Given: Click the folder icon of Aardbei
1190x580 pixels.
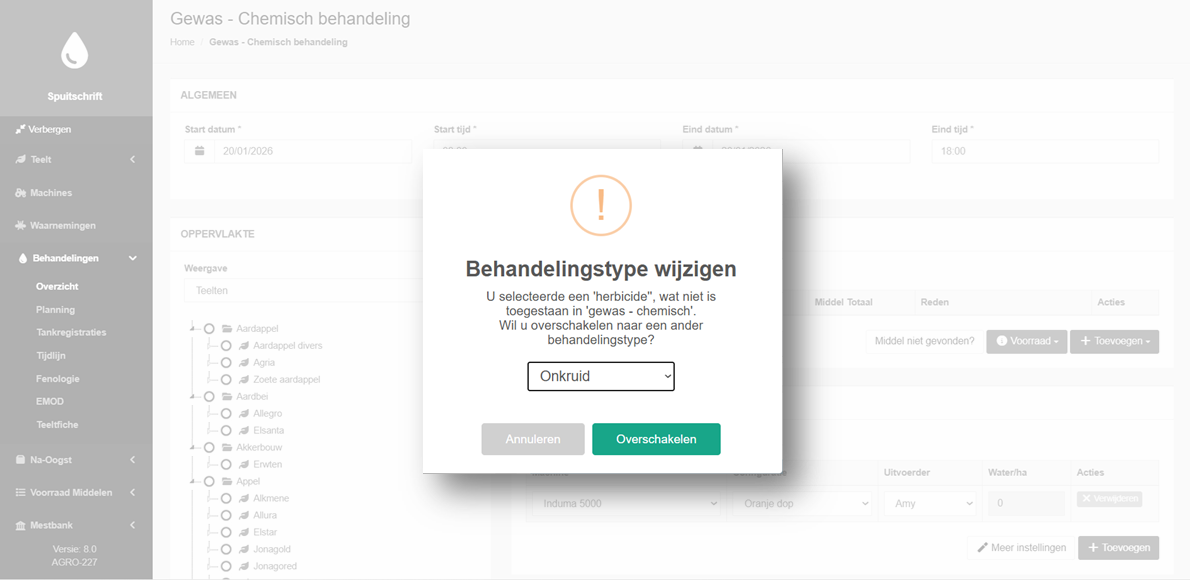Looking at the screenshot, I should click(227, 396).
